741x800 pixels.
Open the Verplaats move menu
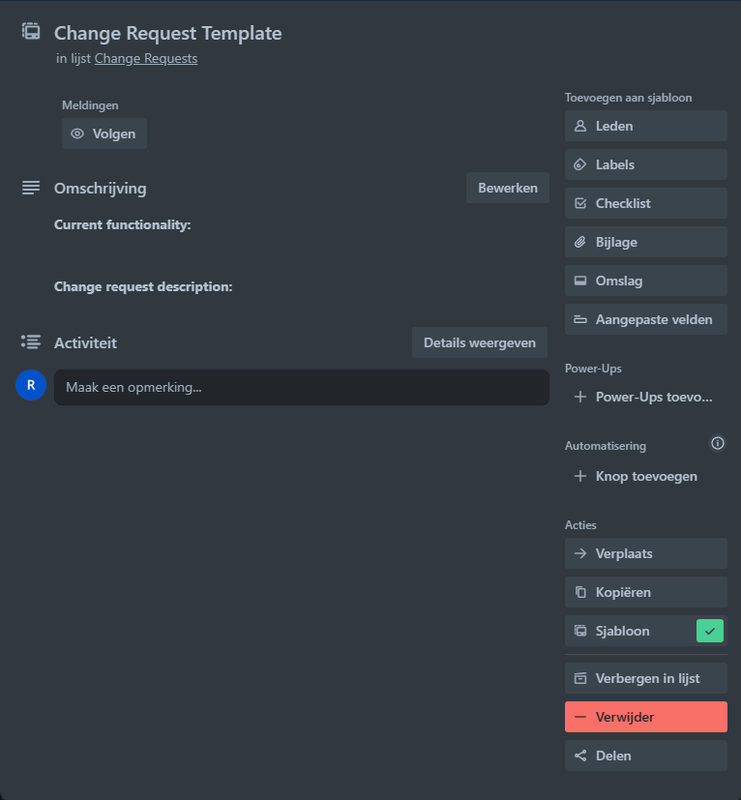(x=645, y=553)
